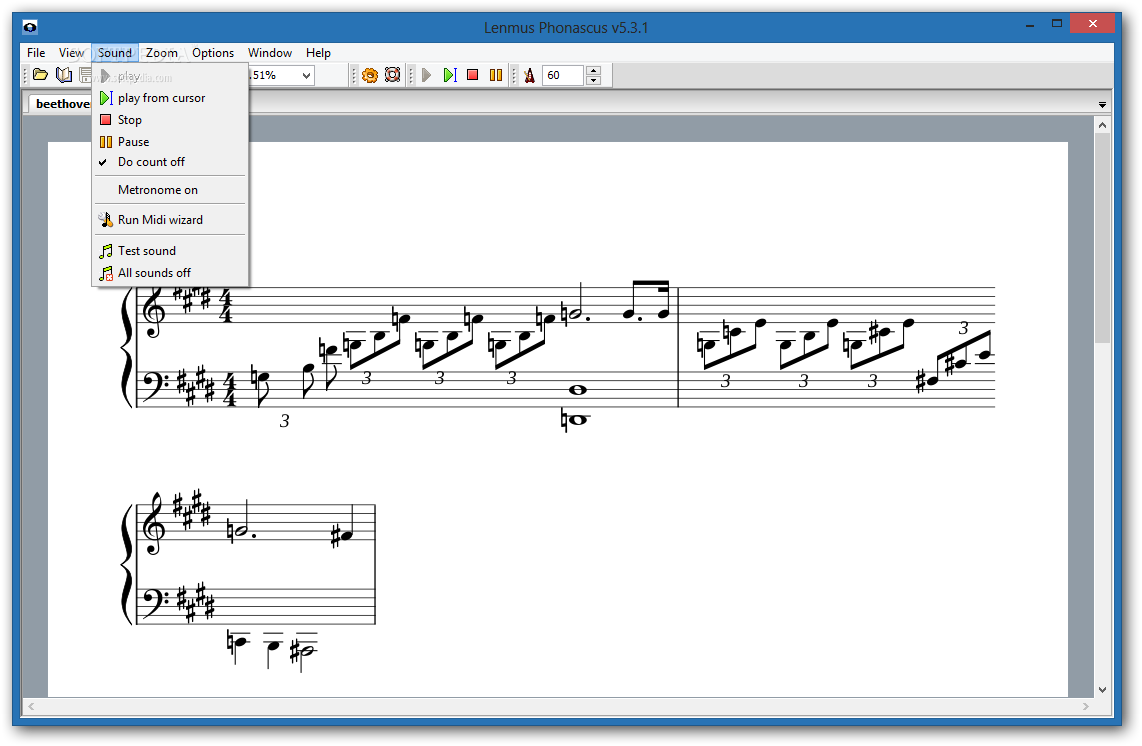Image resolution: width=1142 pixels, height=746 pixels.
Task: Open the View menu
Action: pyautogui.click(x=71, y=52)
